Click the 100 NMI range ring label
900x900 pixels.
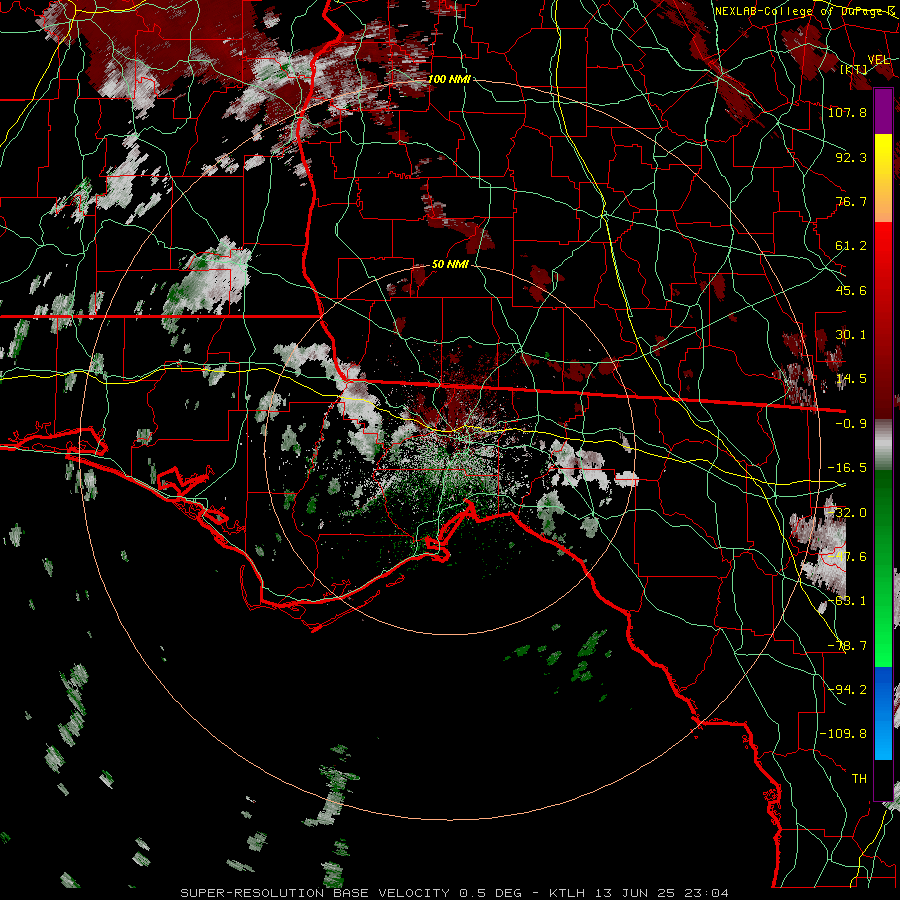[x=449, y=79]
